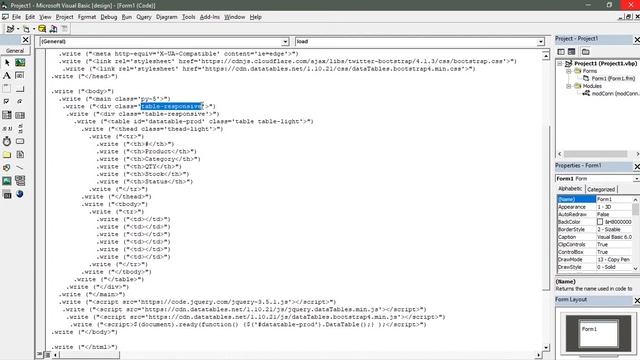
Task: Click the code window horizontal scrollbar thumb
Action: (x=89, y=355)
